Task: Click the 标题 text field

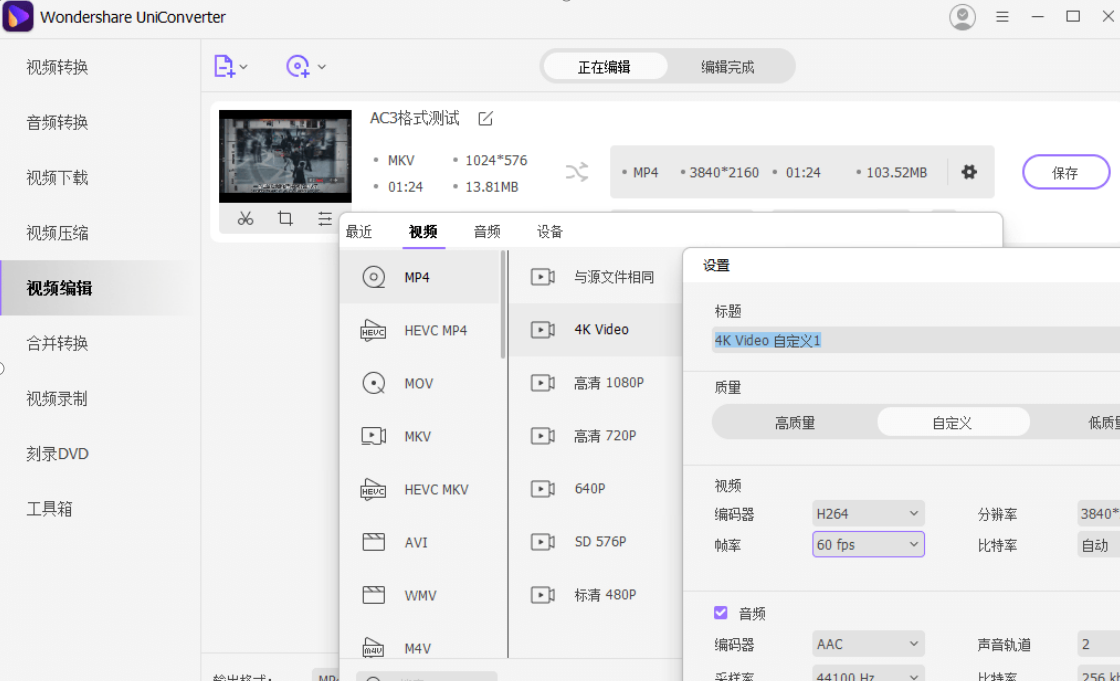Action: [916, 340]
